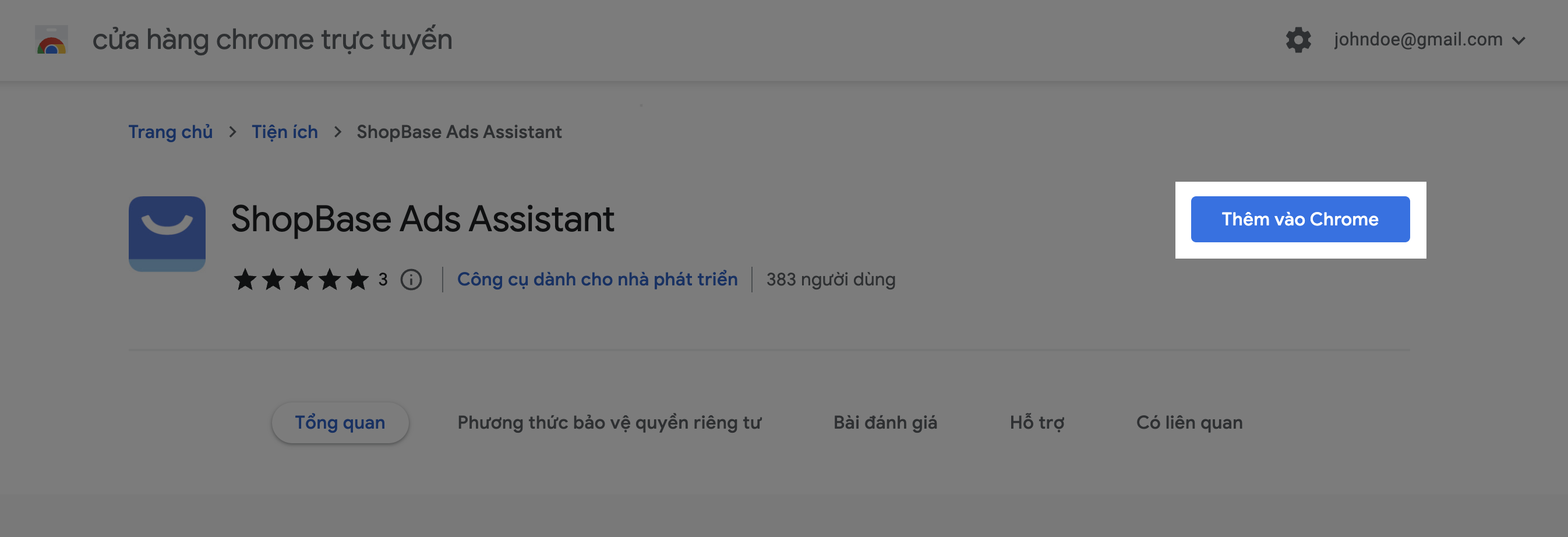The image size is (1568, 537).
Task: Click the large "ShopBase Ads Assistant" heading
Action: 422,219
